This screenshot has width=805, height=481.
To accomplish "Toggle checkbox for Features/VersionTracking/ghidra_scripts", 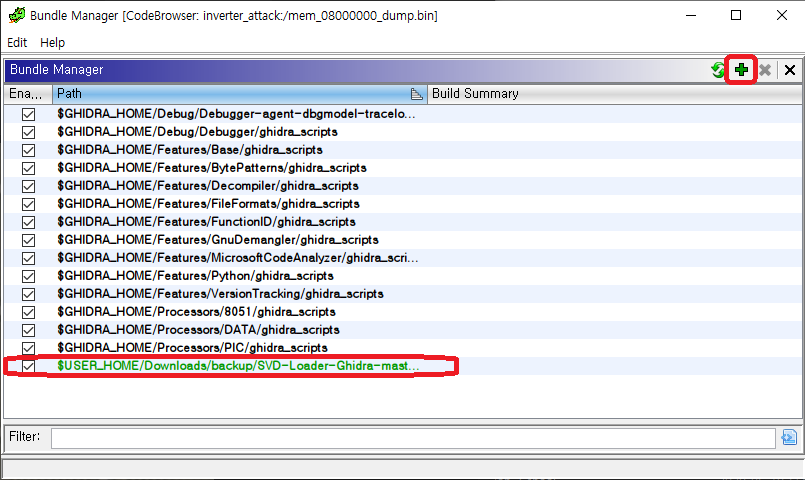I will point(28,294).
